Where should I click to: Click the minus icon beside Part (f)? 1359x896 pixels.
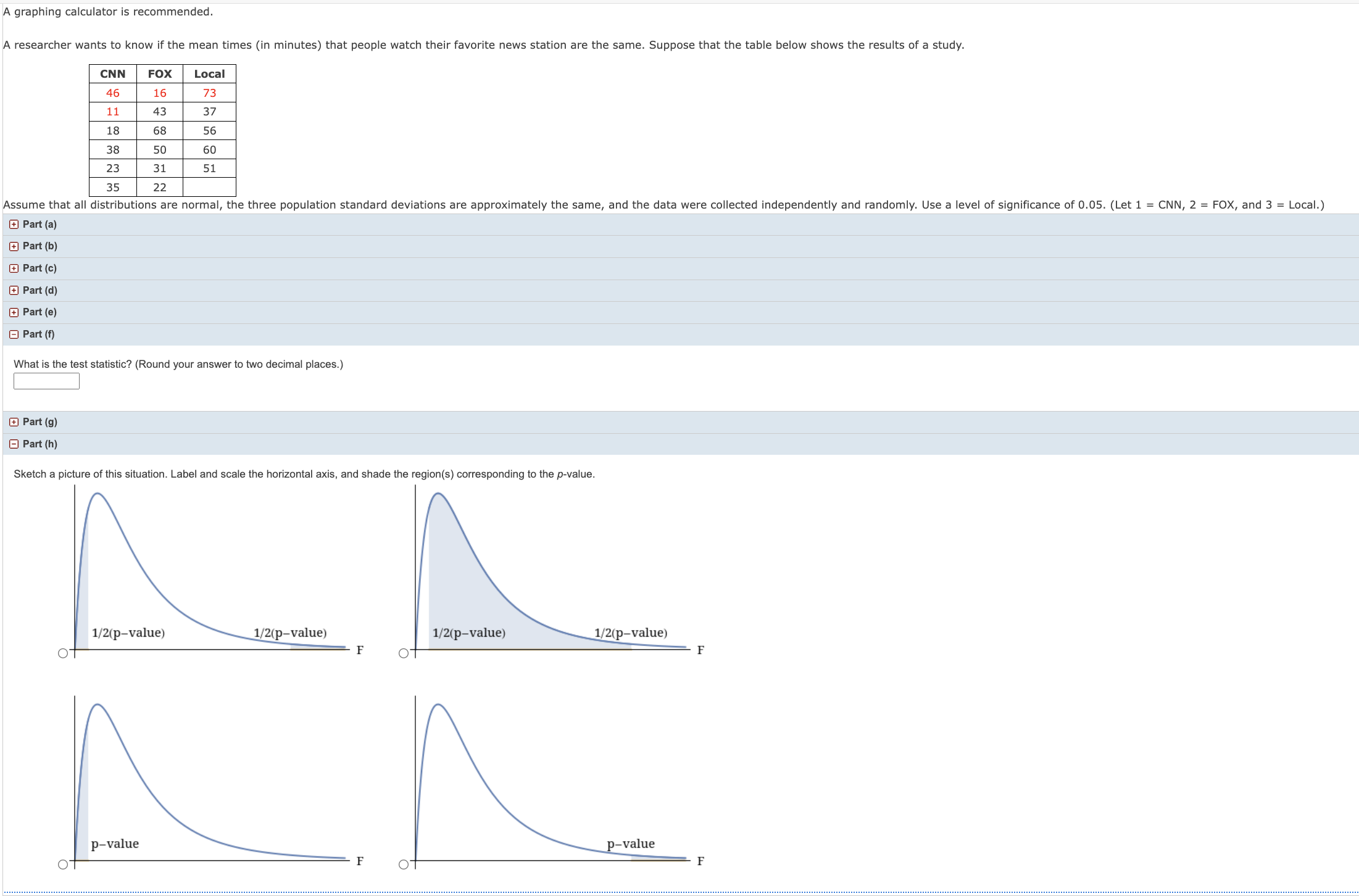point(14,334)
